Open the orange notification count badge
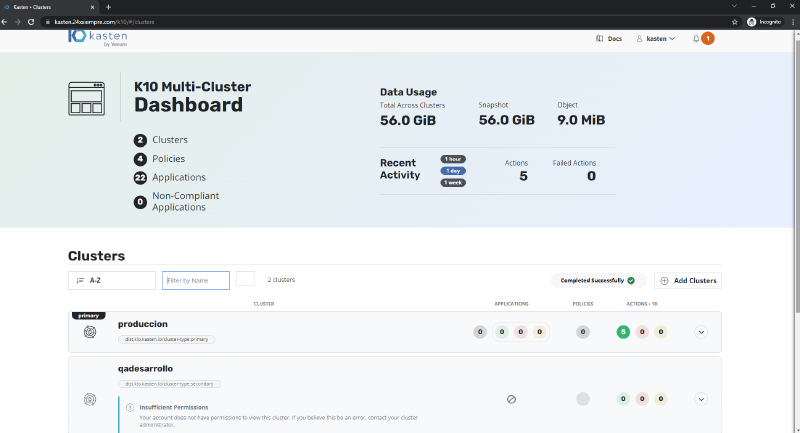The image size is (800, 433). click(x=708, y=38)
